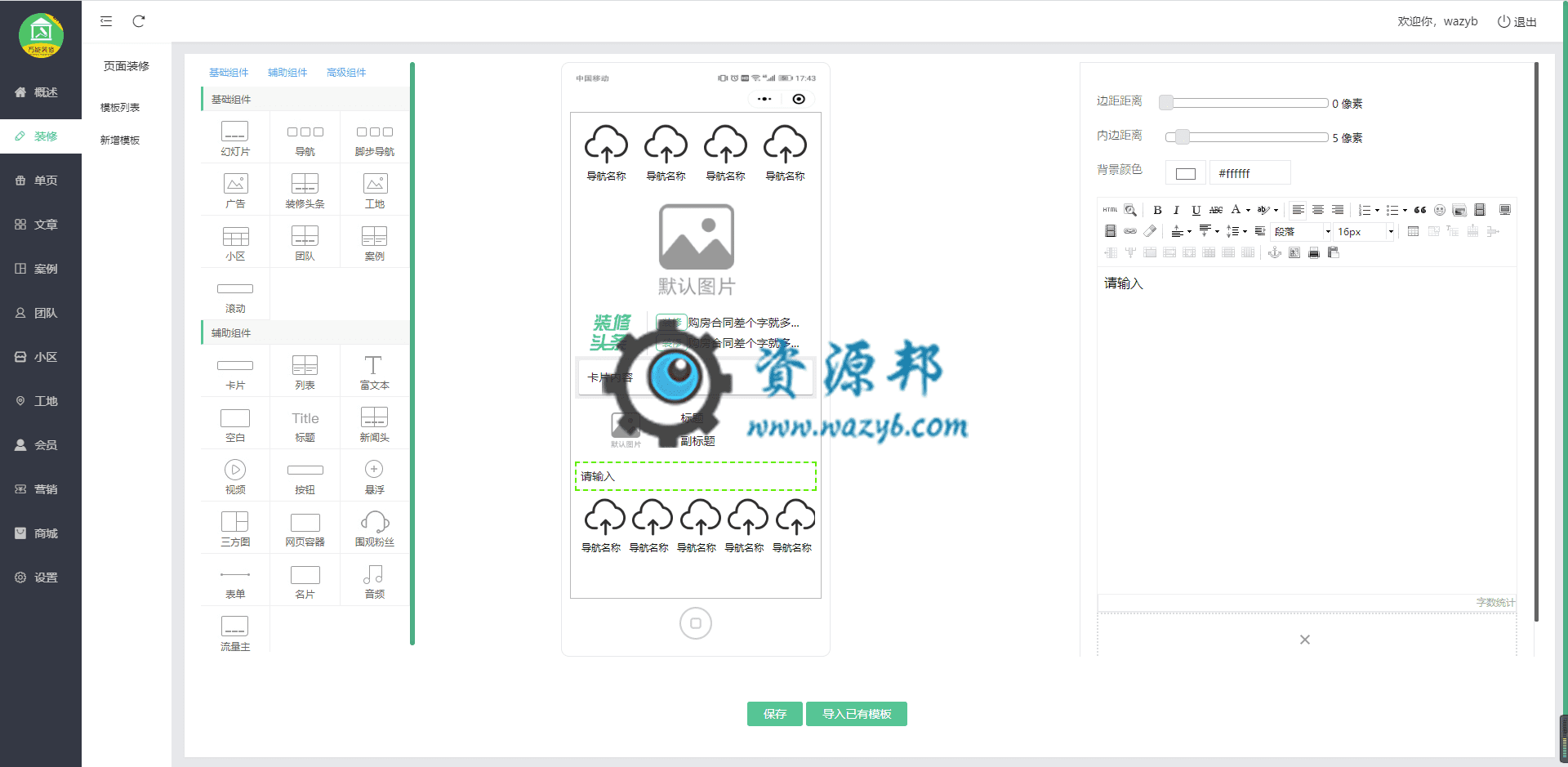Switch to 高级组件 tab

[346, 73]
